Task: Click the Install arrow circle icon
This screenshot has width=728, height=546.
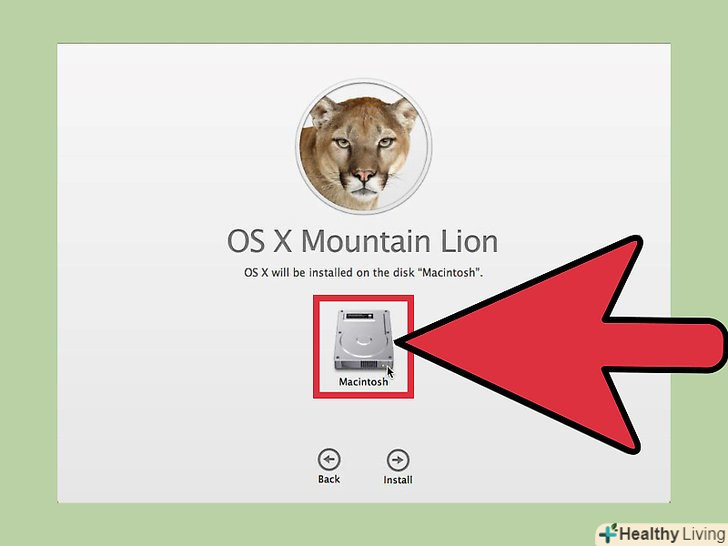Action: click(x=398, y=460)
